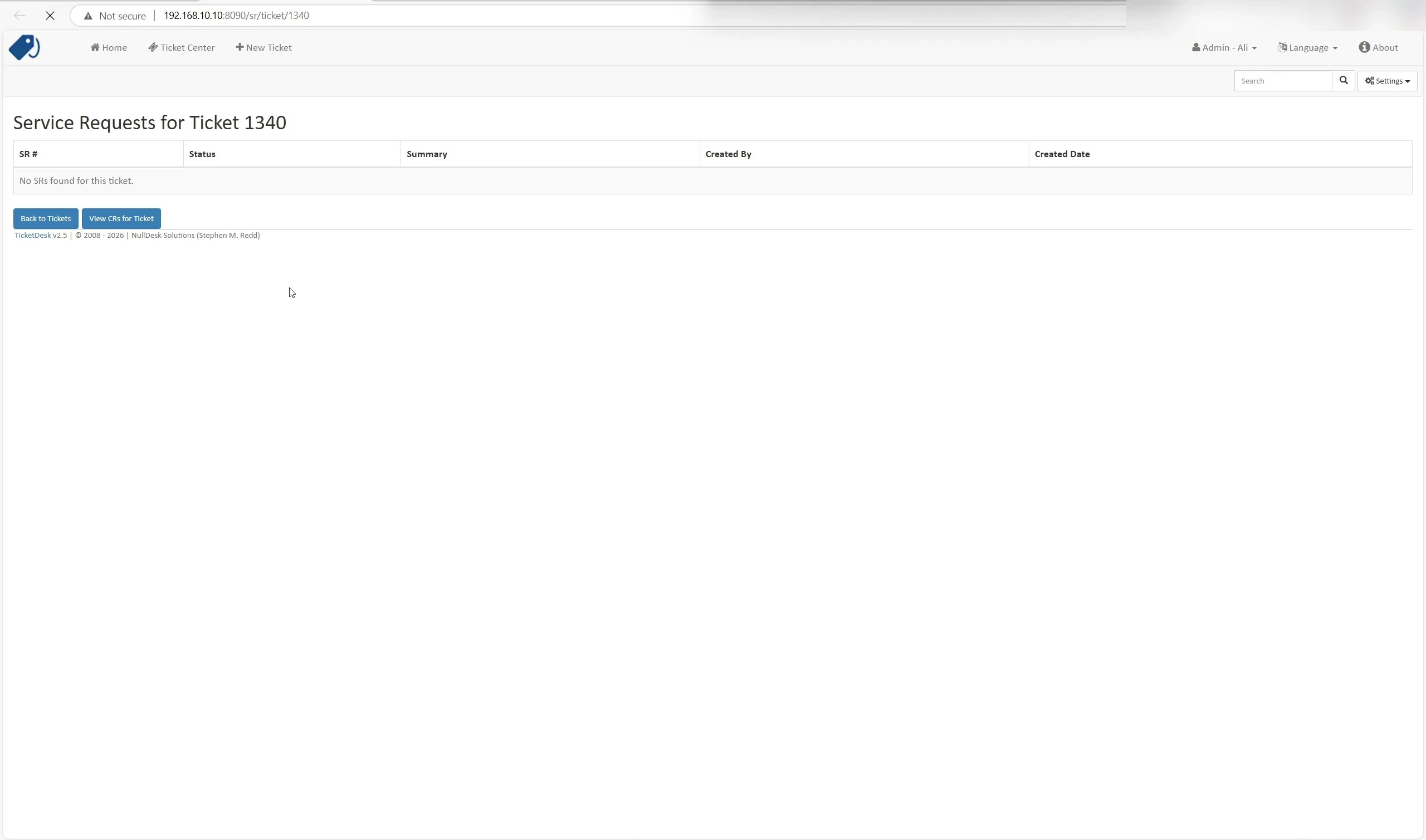Click into the Search field
1426x840 pixels.
coord(1283,81)
